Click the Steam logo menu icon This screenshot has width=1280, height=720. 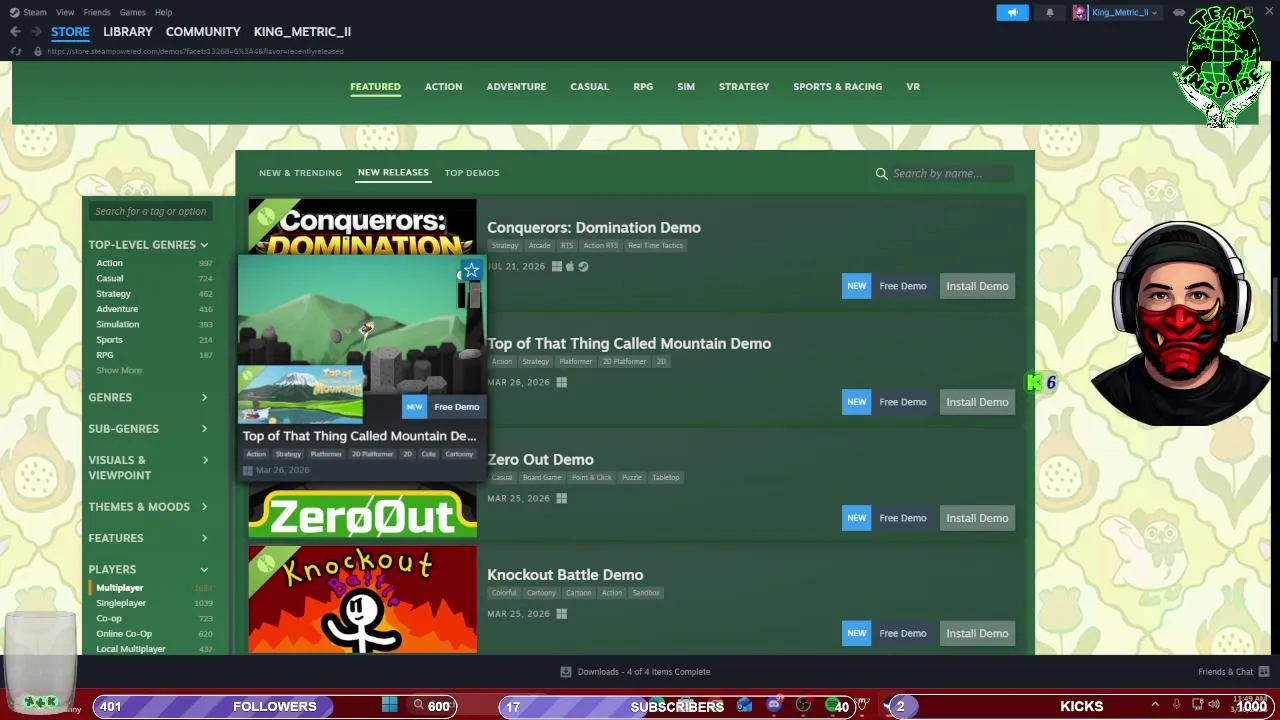(14, 12)
